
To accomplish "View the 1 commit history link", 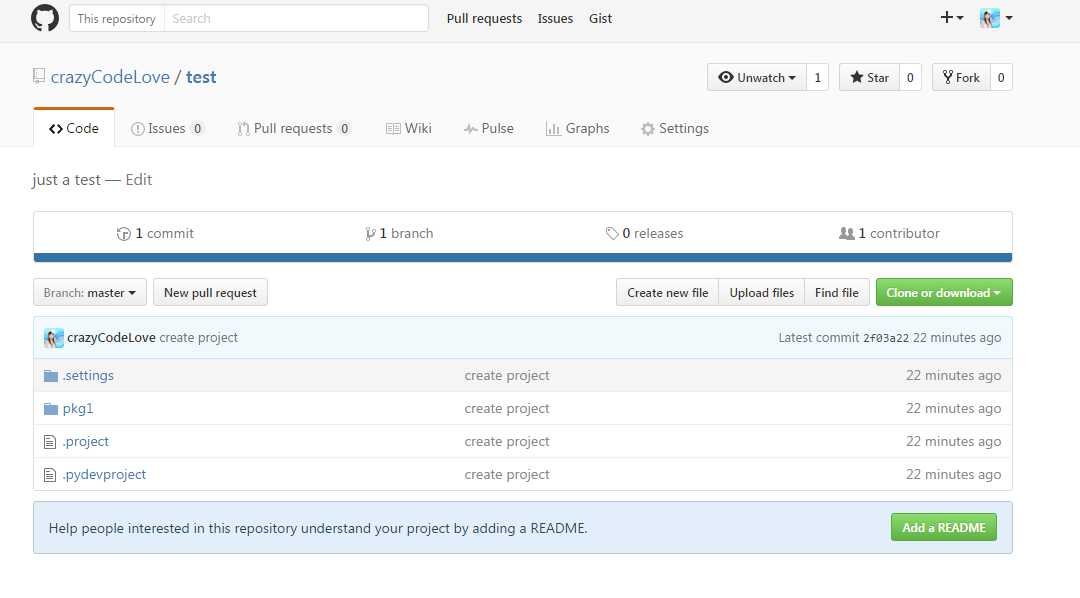I will [x=156, y=234].
